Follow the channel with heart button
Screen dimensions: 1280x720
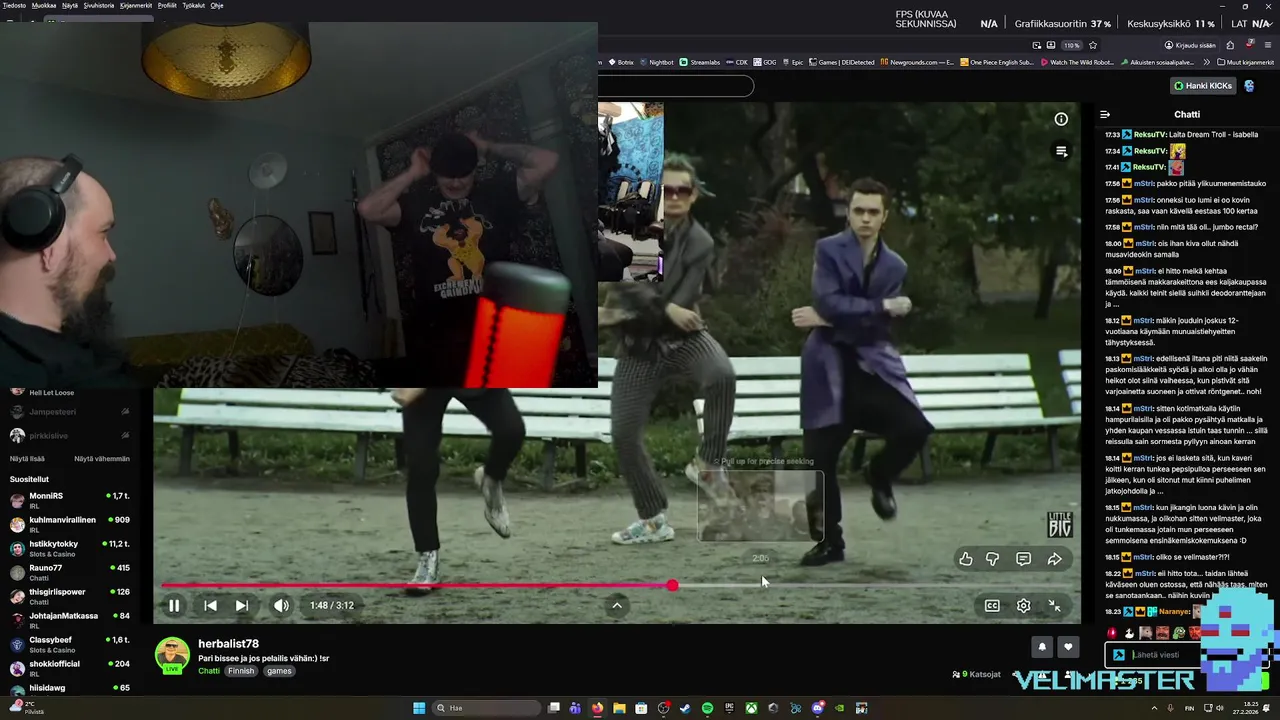(1068, 647)
